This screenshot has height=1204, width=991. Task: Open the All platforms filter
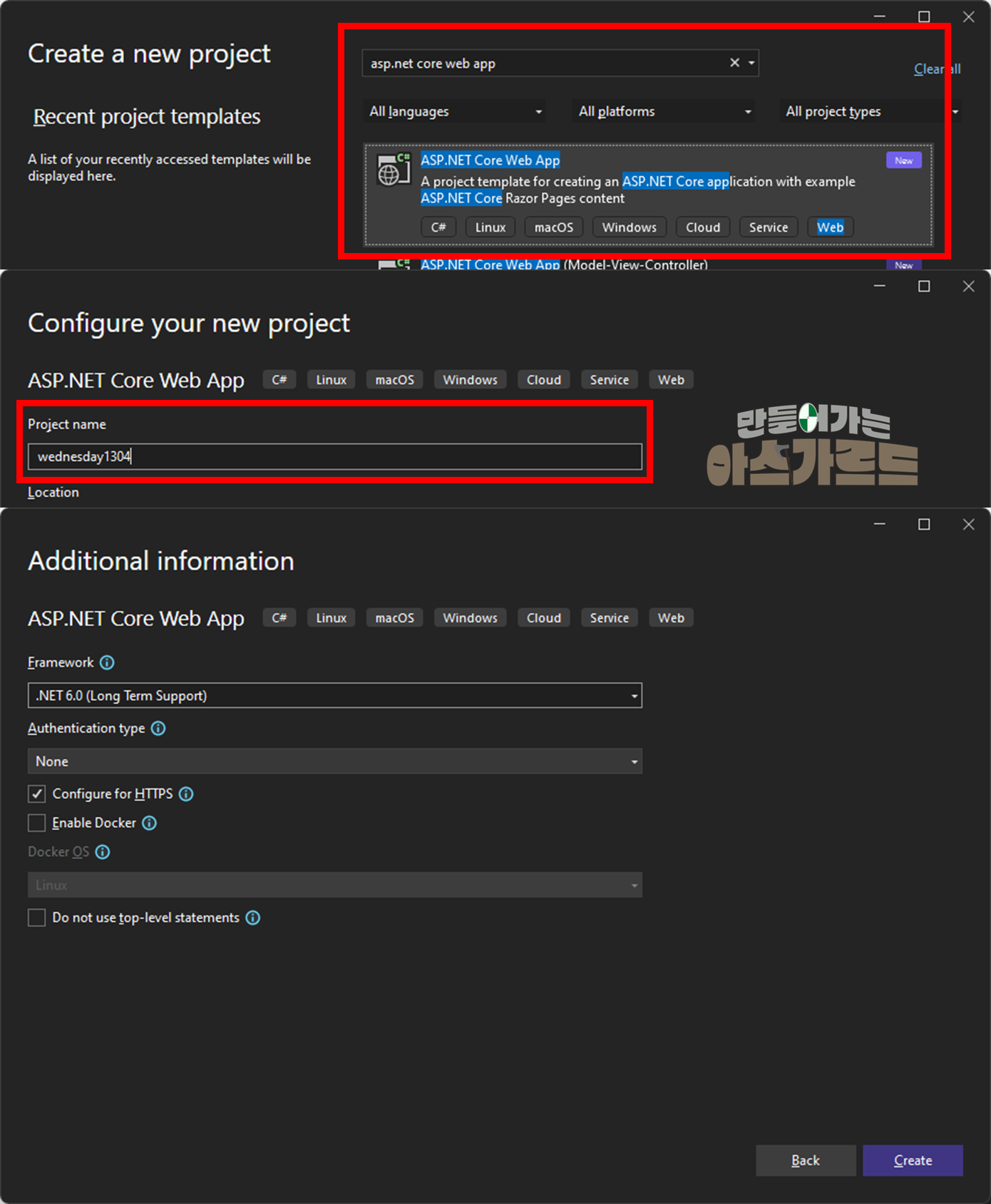tap(664, 111)
